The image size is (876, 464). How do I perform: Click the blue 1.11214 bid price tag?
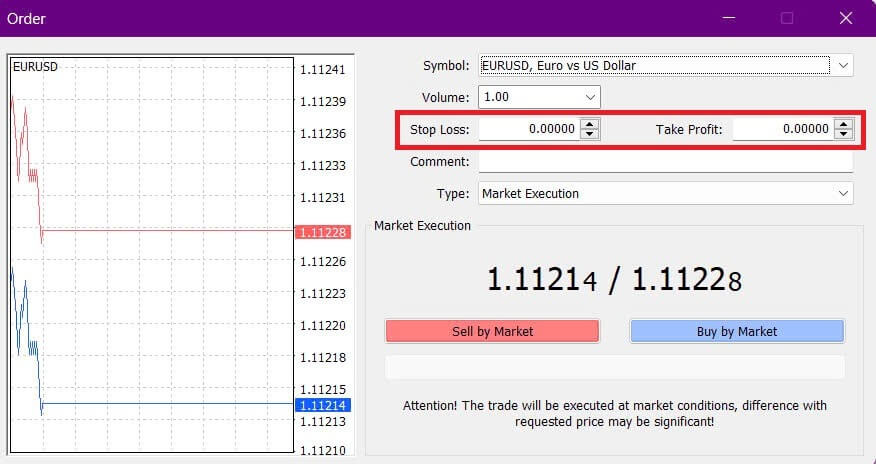click(x=321, y=405)
